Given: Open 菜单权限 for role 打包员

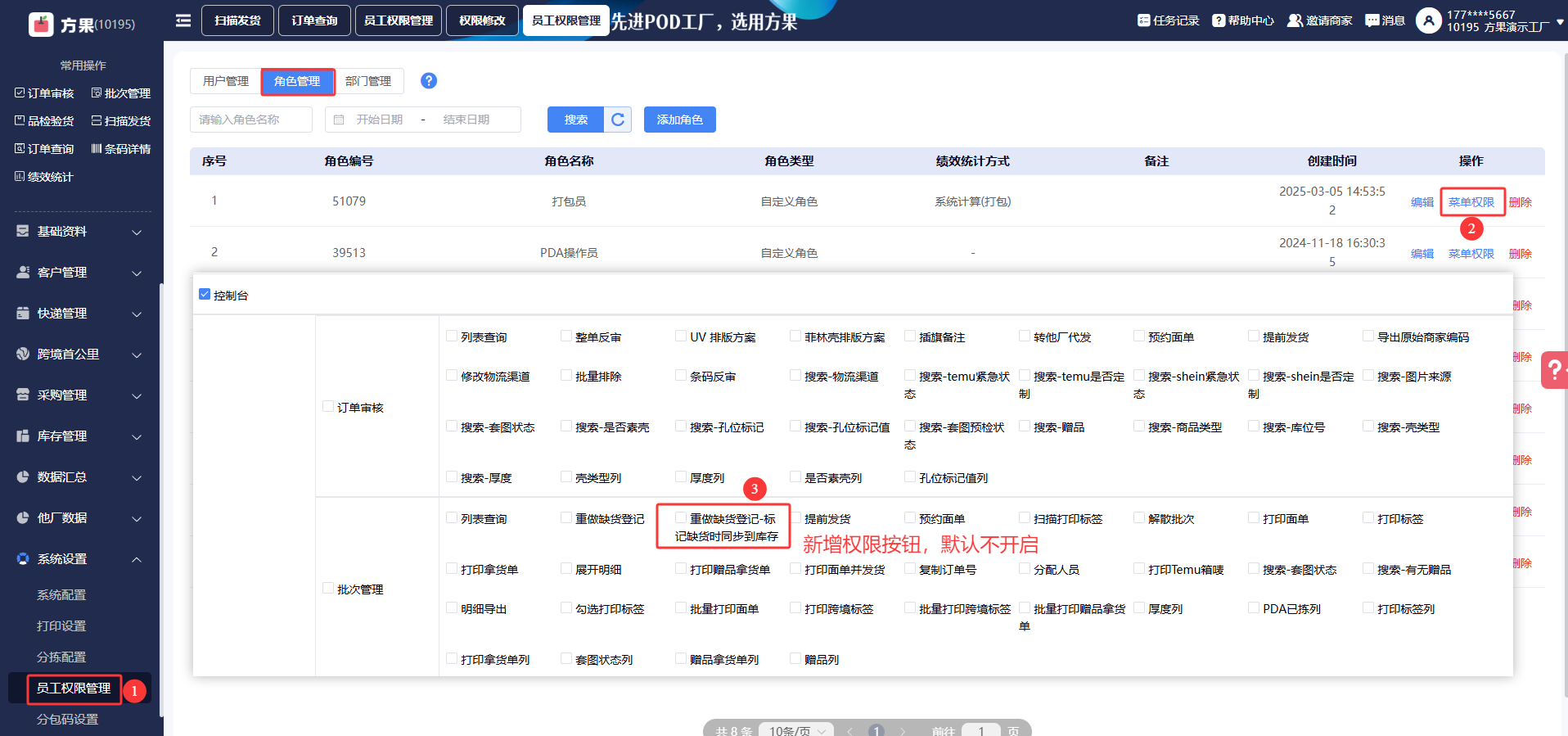Looking at the screenshot, I should tap(1471, 202).
